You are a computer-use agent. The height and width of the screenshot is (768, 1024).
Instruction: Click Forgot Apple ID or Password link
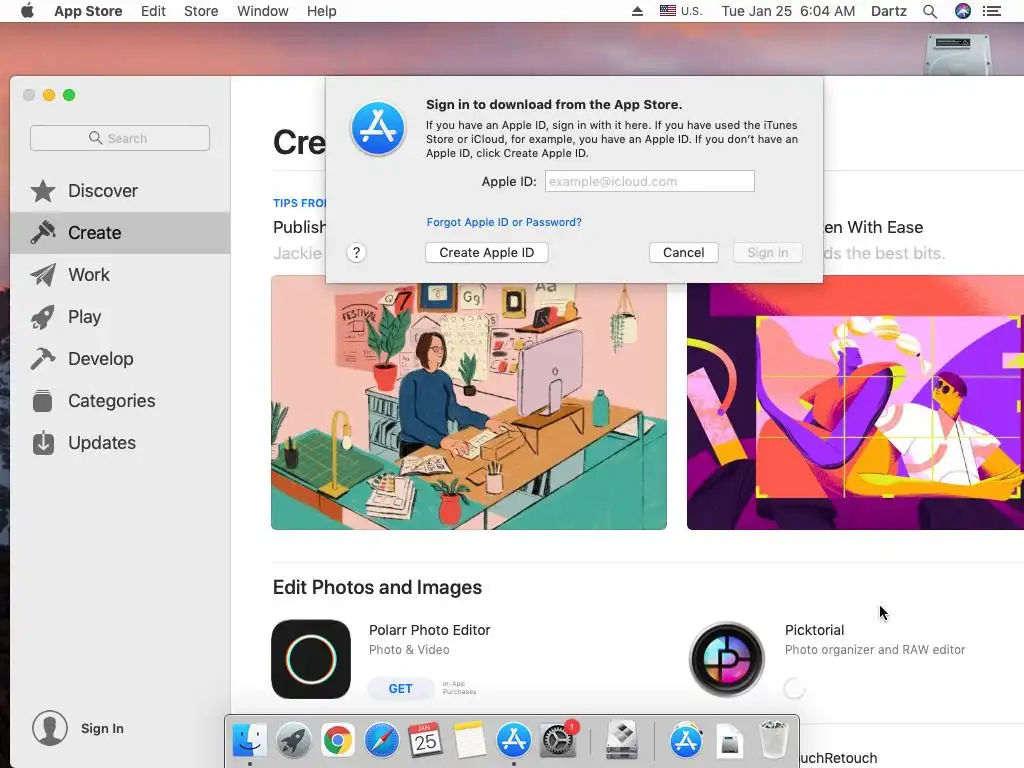tap(504, 222)
